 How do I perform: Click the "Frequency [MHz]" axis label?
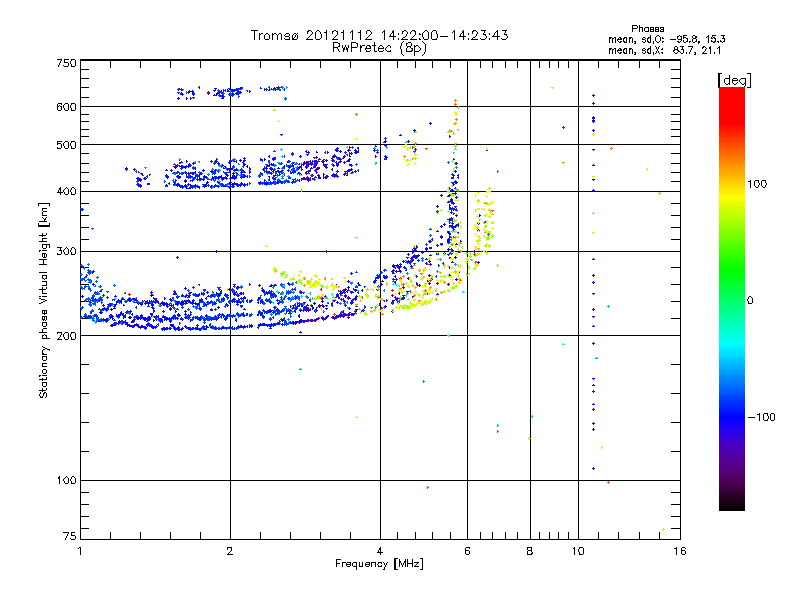point(379,564)
